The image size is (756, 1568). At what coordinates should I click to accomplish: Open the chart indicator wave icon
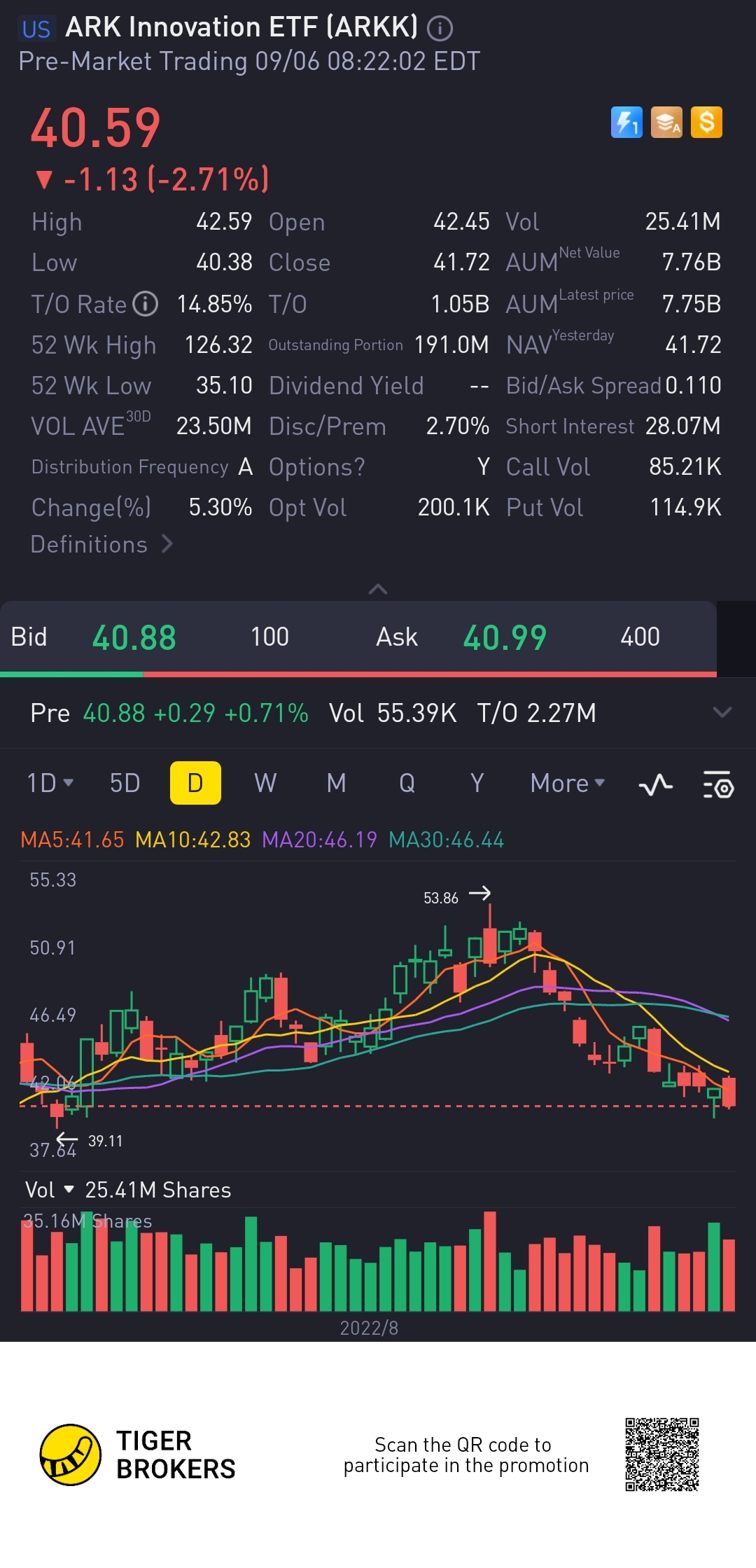pyautogui.click(x=656, y=784)
